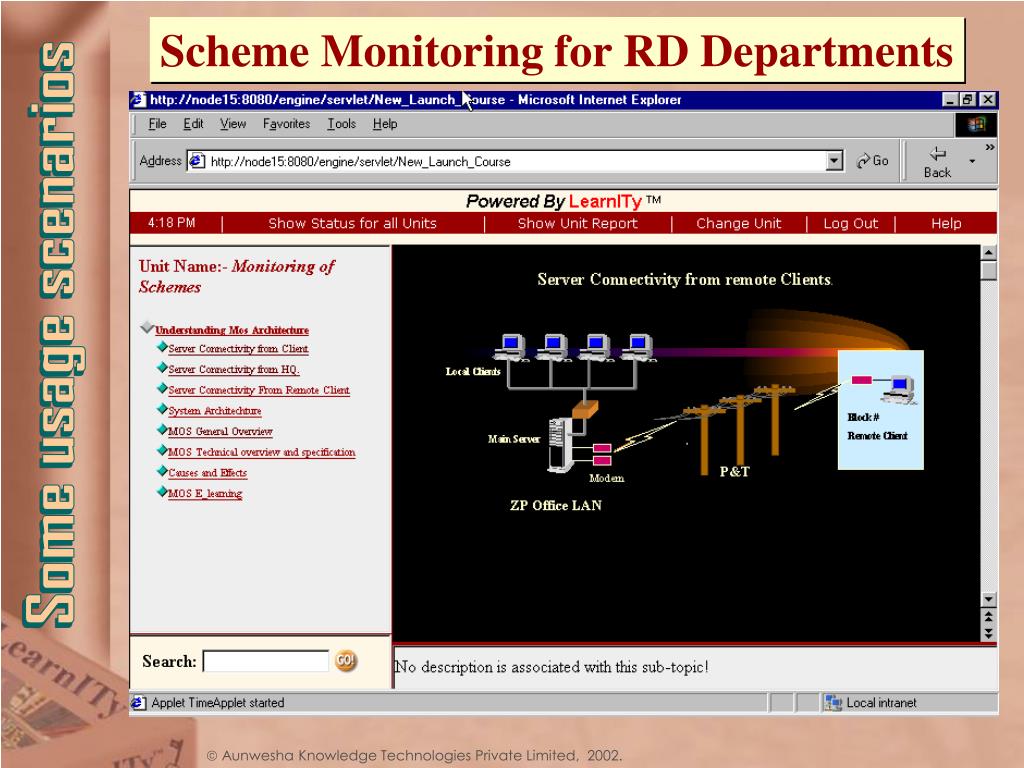Click the Back arrow icon

click(937, 154)
